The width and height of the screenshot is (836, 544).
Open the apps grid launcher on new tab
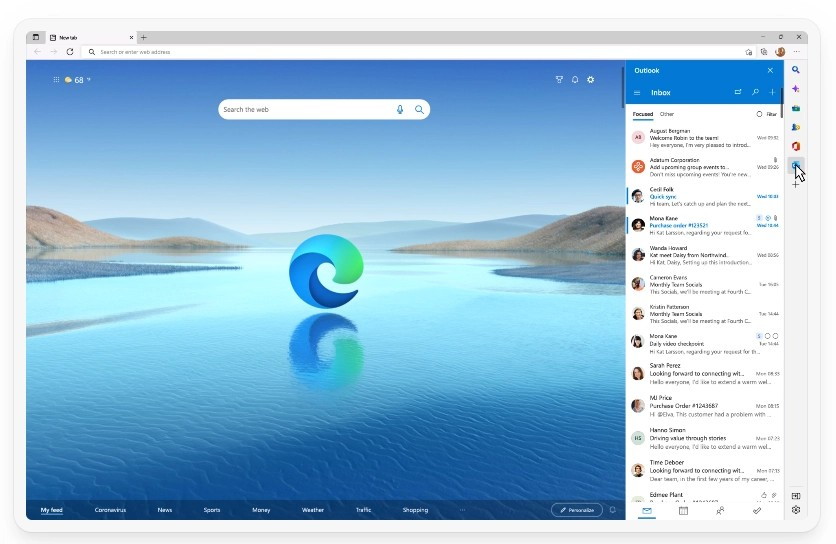tap(56, 80)
